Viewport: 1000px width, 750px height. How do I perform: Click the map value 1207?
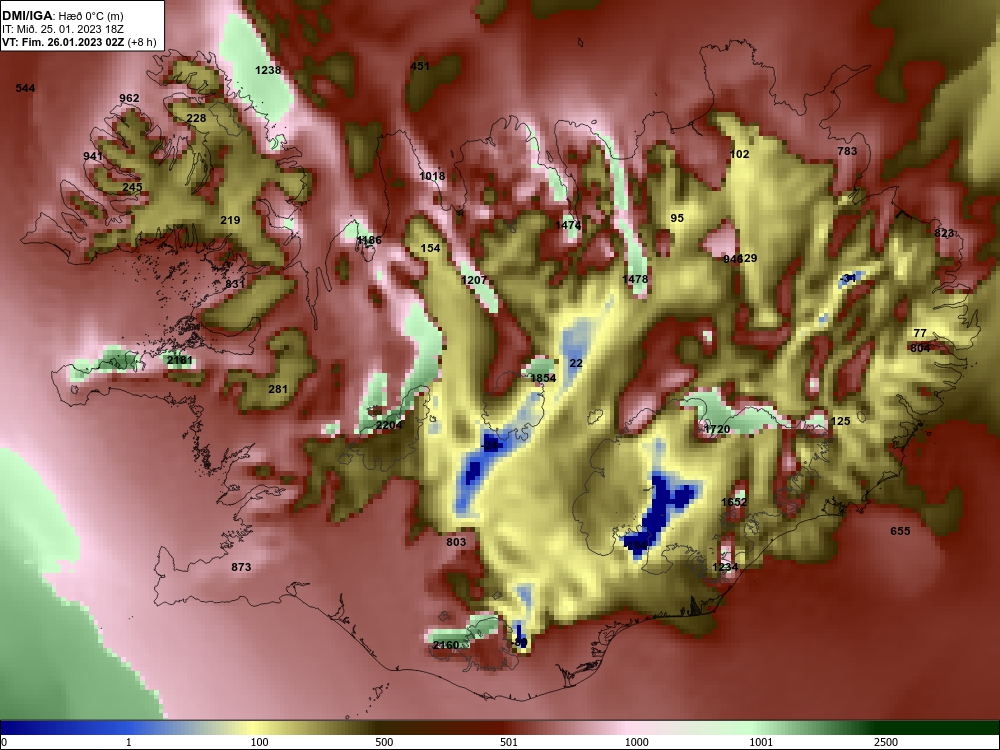(x=474, y=280)
